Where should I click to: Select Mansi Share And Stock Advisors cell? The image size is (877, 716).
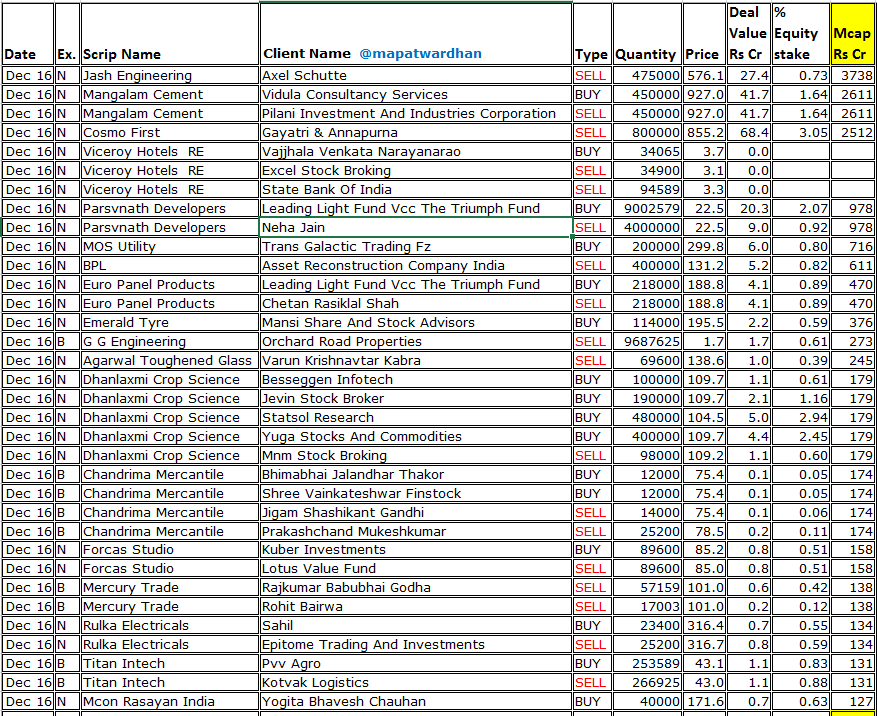[x=416, y=323]
